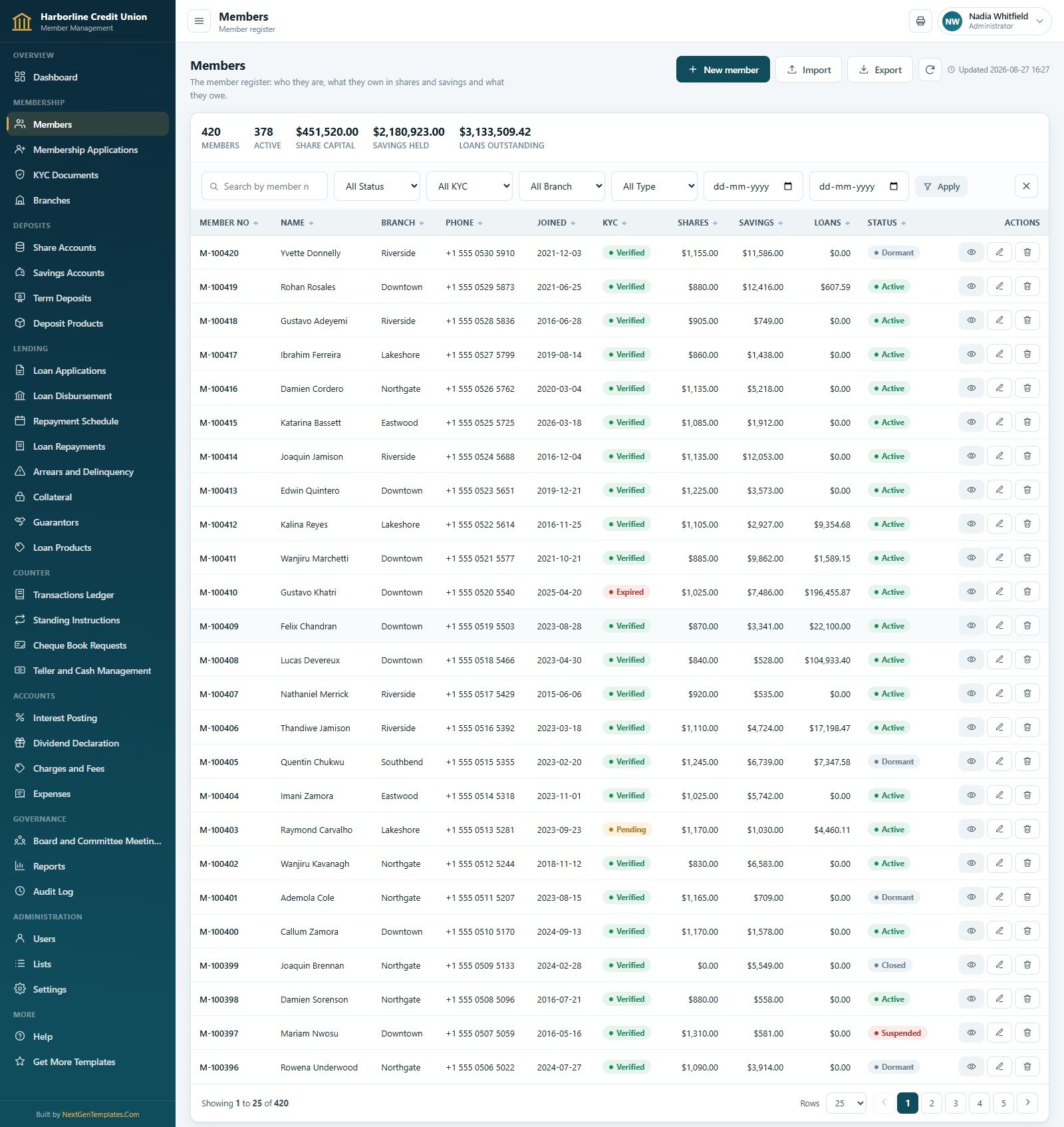The width and height of the screenshot is (1064, 1127).
Task: Edit member Damien Cordero
Action: tap(999, 389)
